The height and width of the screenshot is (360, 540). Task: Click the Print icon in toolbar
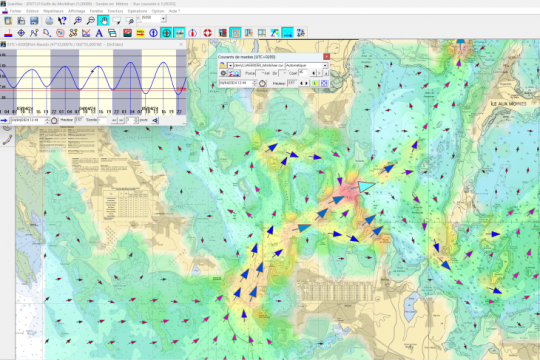pyautogui.click(x=49, y=21)
